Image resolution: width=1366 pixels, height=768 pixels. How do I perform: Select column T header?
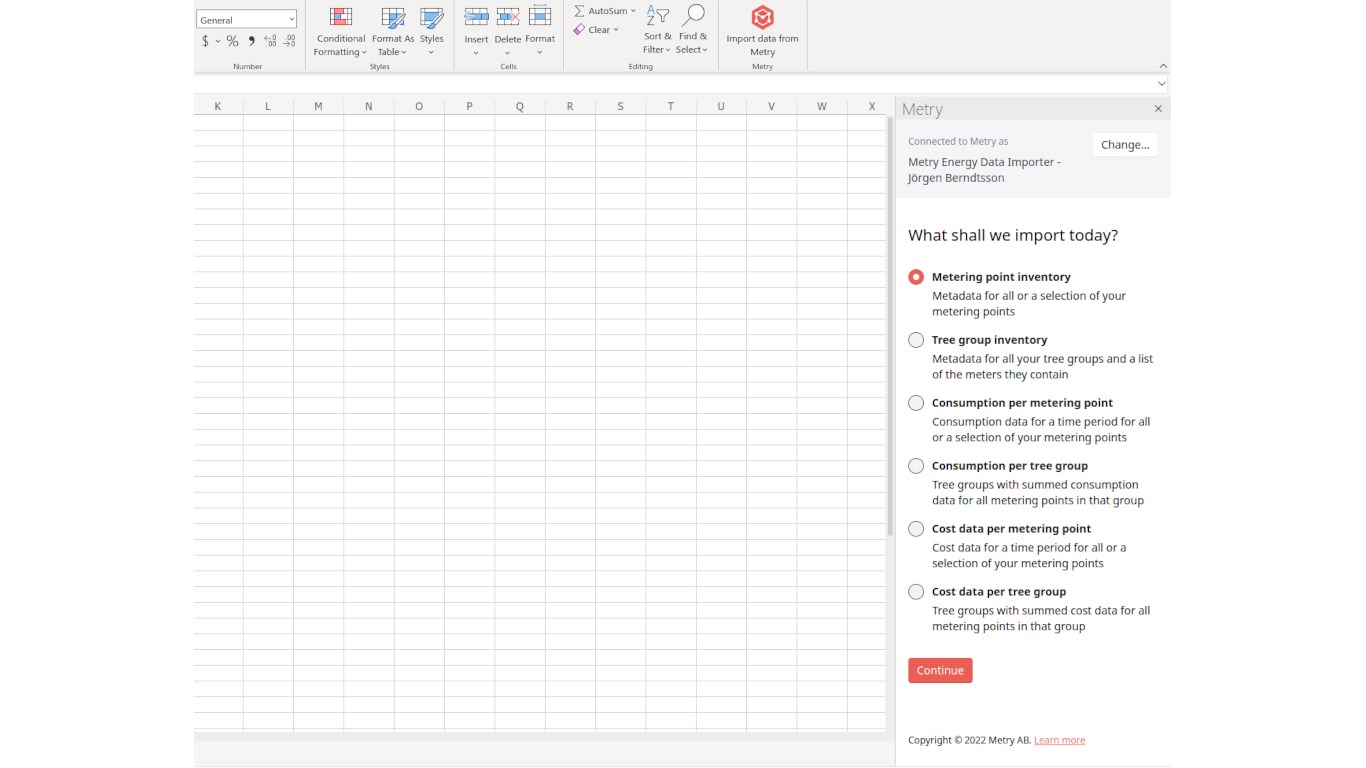[x=671, y=106]
